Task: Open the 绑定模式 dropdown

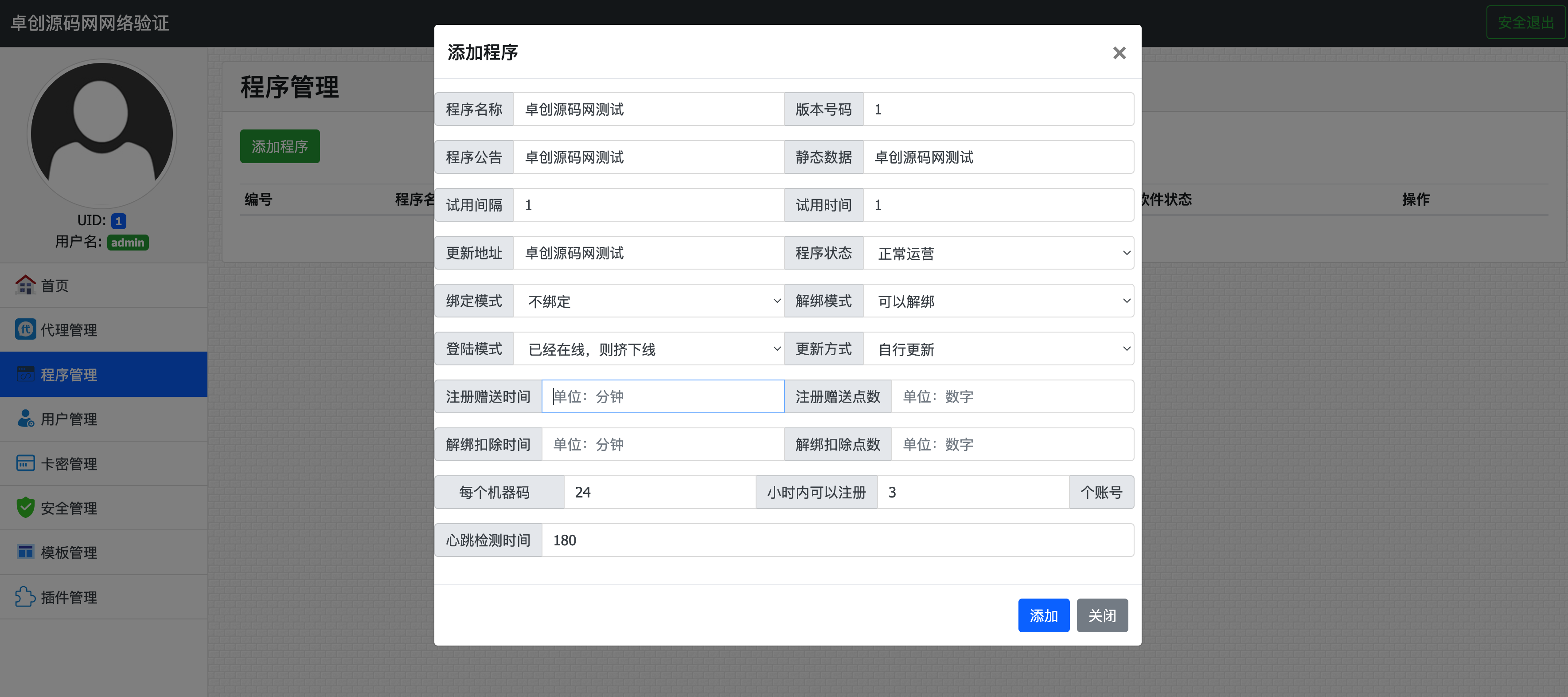Action: pos(649,301)
